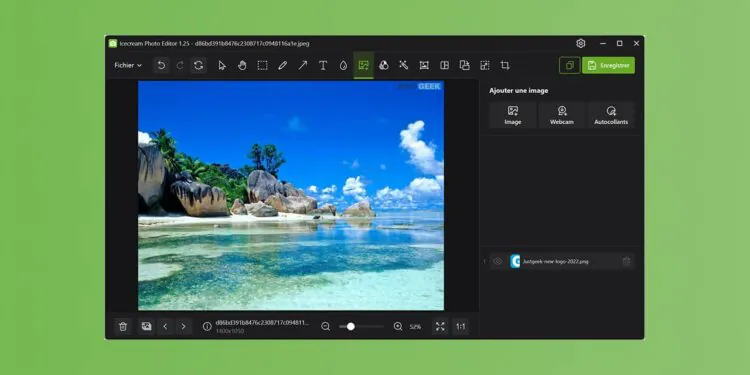The height and width of the screenshot is (375, 750).
Task: Go to next image with right chevron
Action: point(183,327)
